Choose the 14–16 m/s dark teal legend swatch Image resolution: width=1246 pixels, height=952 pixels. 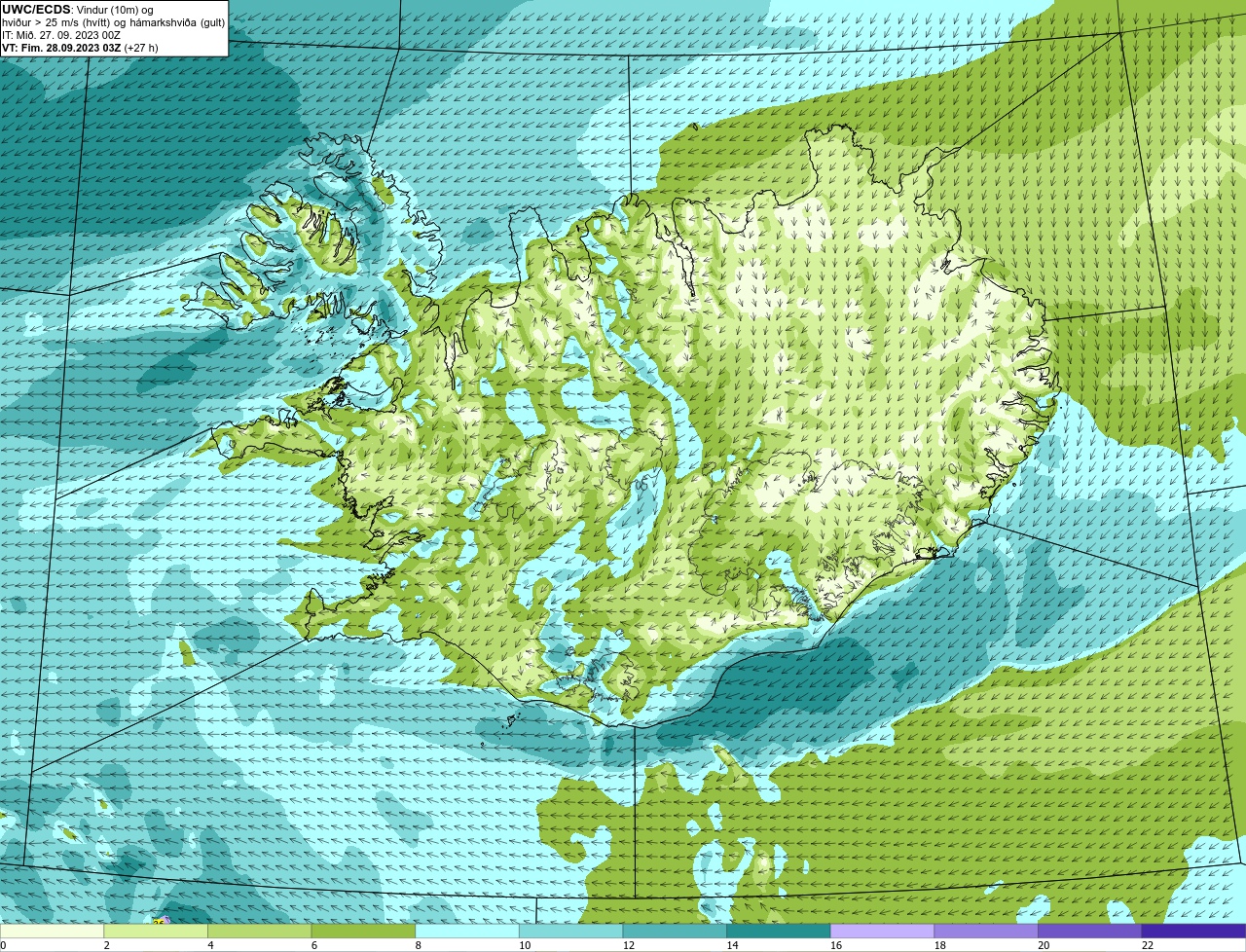(779, 931)
